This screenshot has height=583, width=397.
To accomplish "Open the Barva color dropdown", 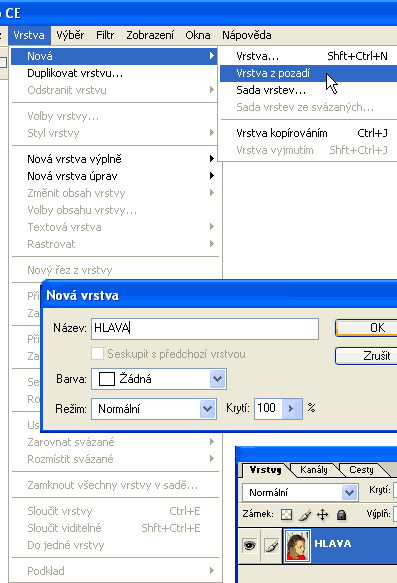I will coord(217,379).
